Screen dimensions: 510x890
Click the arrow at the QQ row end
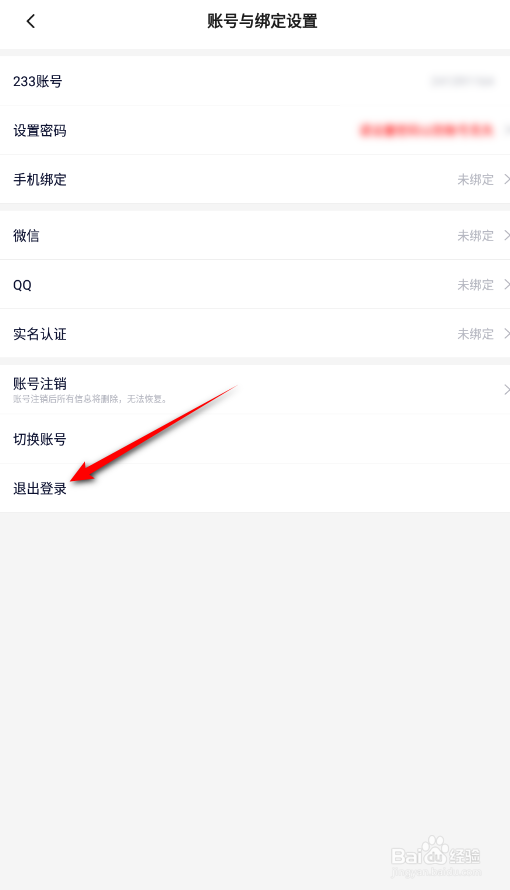[507, 284]
